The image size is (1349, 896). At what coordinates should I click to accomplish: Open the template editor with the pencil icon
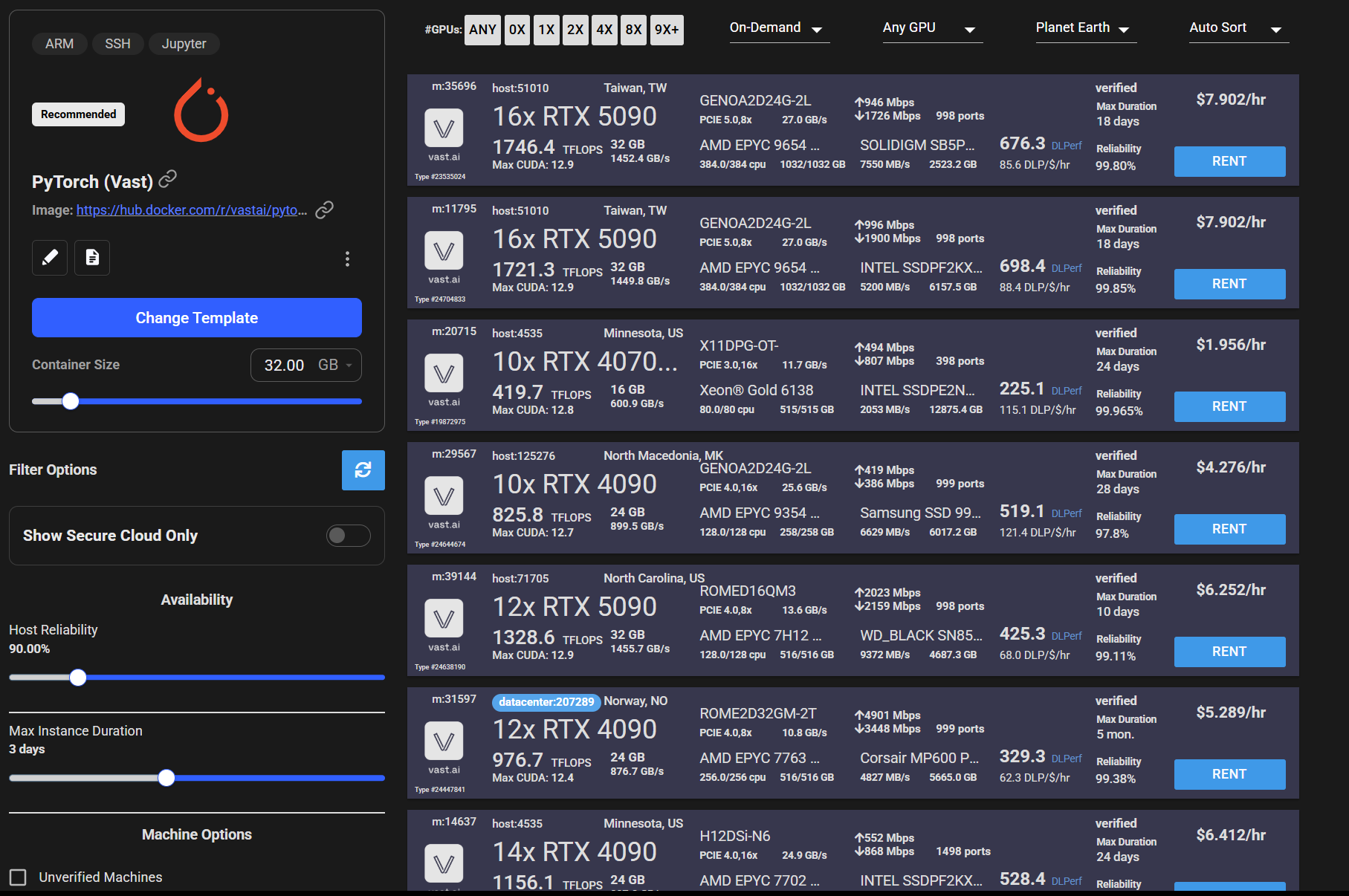[49, 258]
